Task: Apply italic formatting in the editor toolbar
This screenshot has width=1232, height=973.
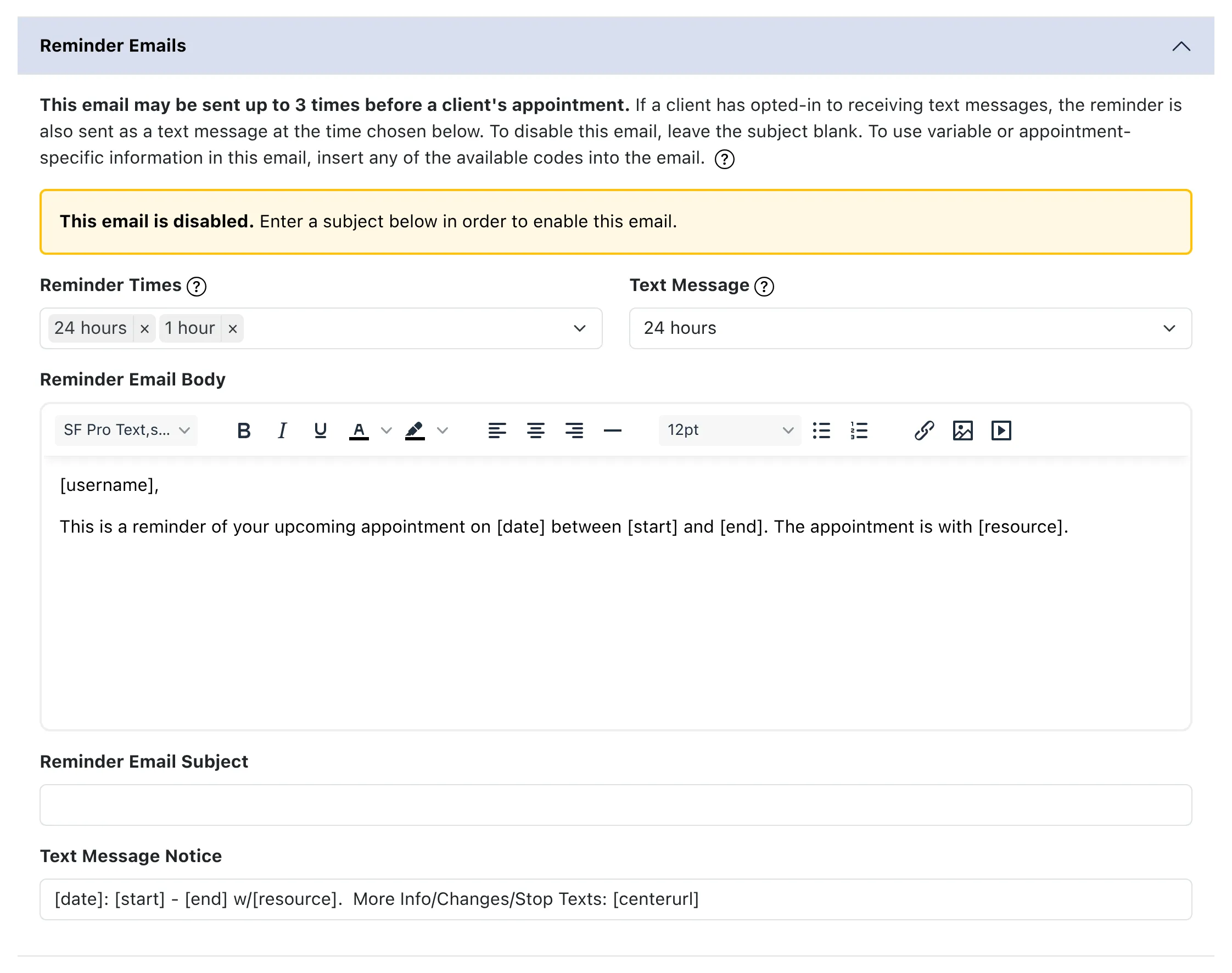Action: (x=282, y=430)
